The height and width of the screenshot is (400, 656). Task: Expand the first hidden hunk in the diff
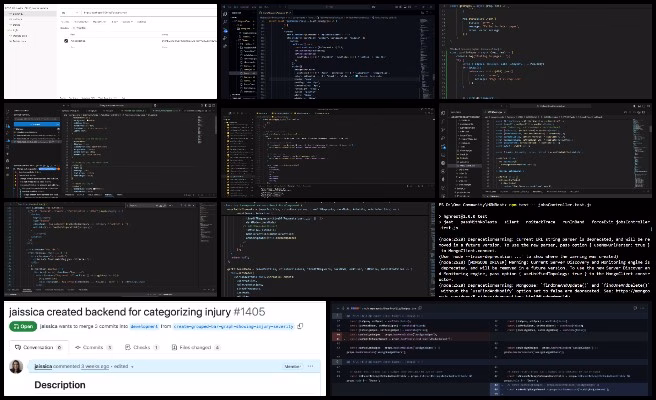(338, 315)
